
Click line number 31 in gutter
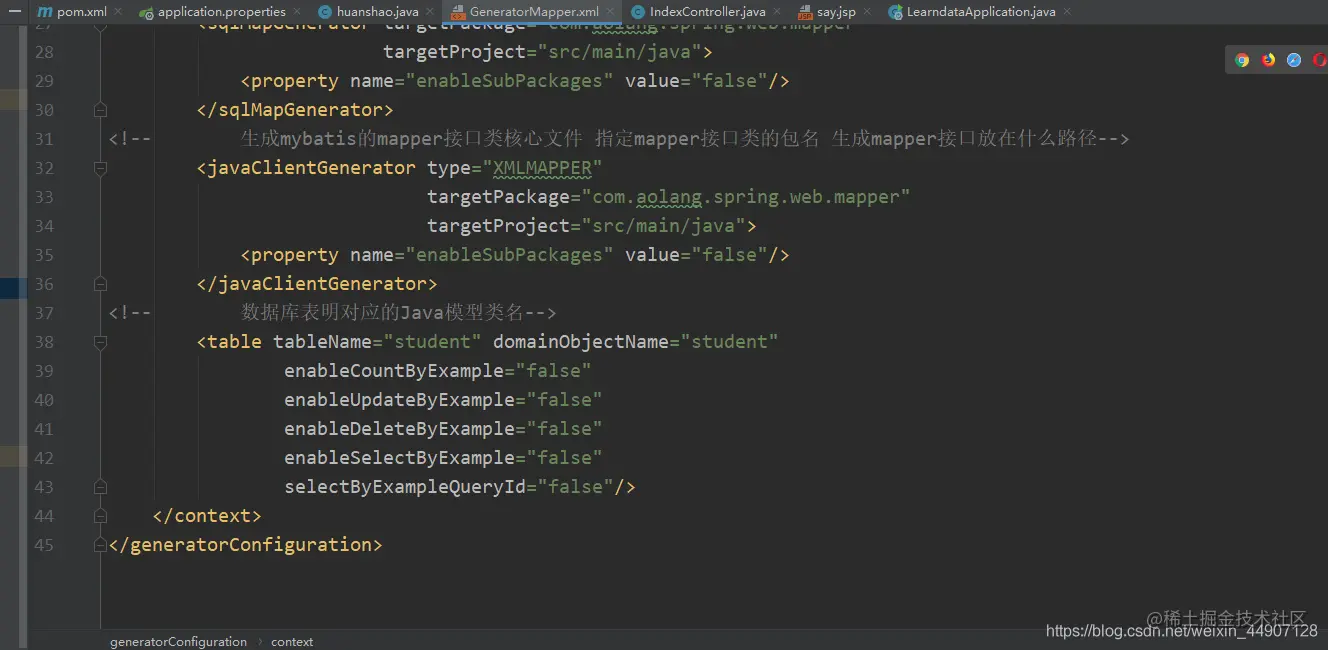44,139
